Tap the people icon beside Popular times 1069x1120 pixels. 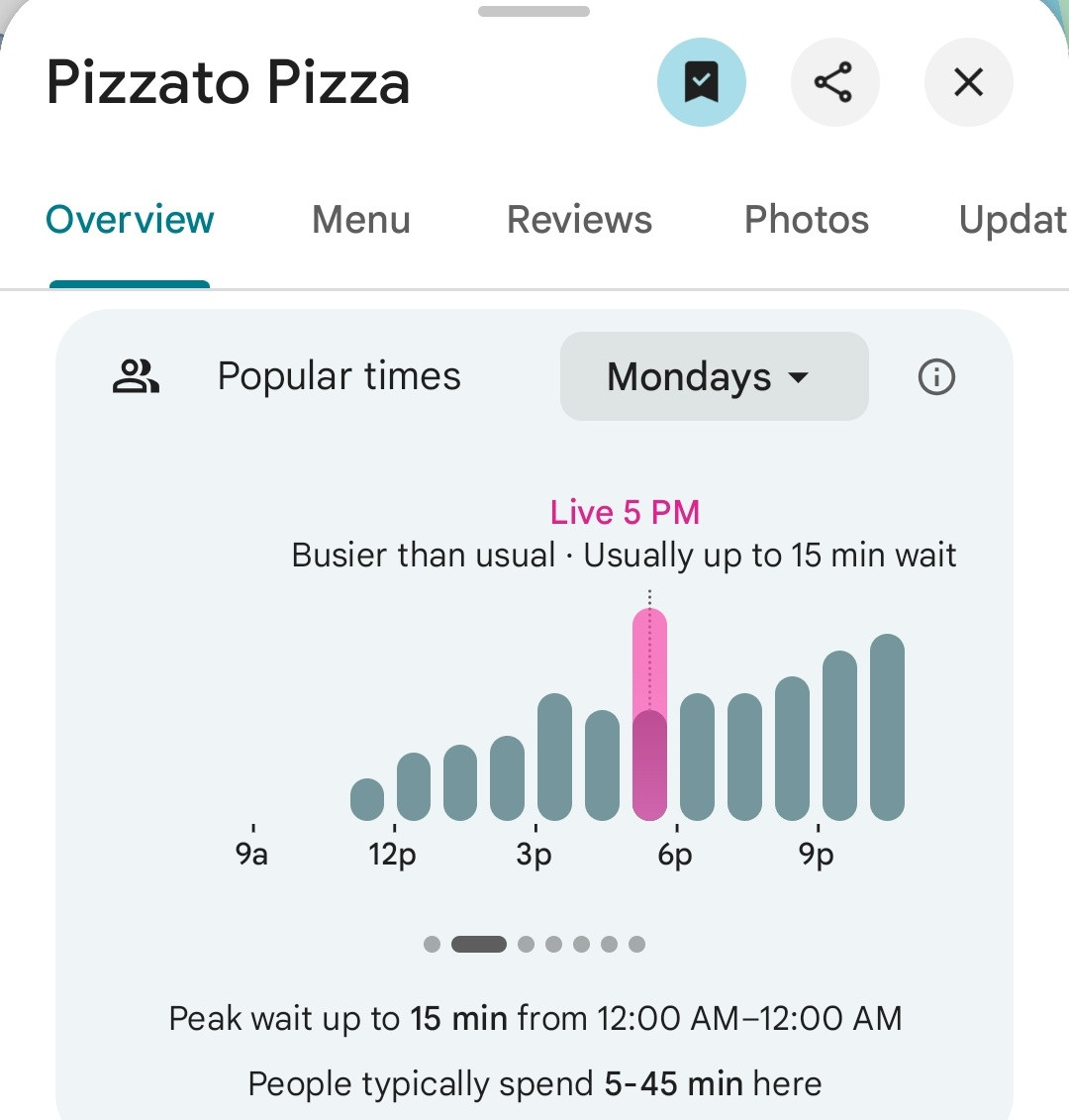coord(136,377)
